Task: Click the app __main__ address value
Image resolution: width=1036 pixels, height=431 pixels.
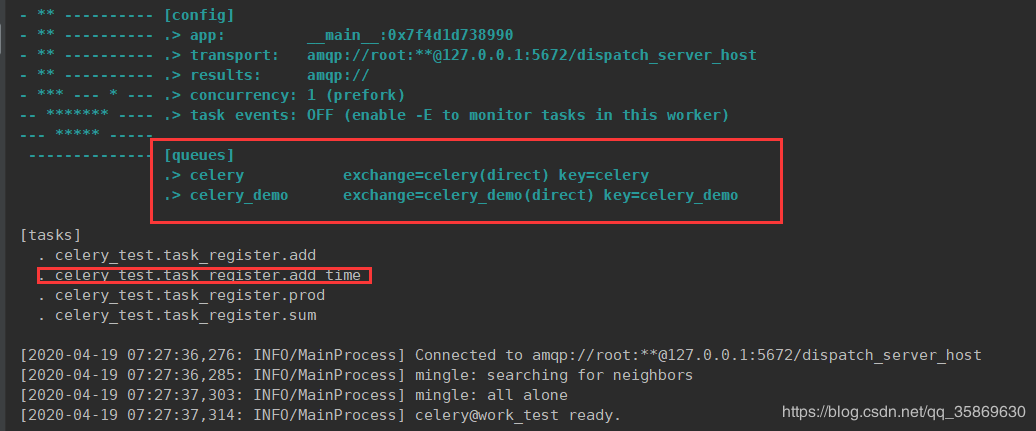Action: pyautogui.click(x=410, y=35)
